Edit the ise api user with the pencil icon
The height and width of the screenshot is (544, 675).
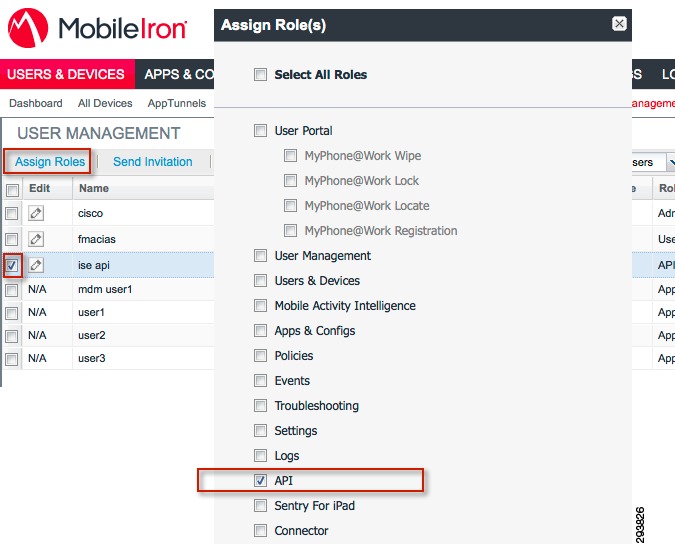coord(36,265)
